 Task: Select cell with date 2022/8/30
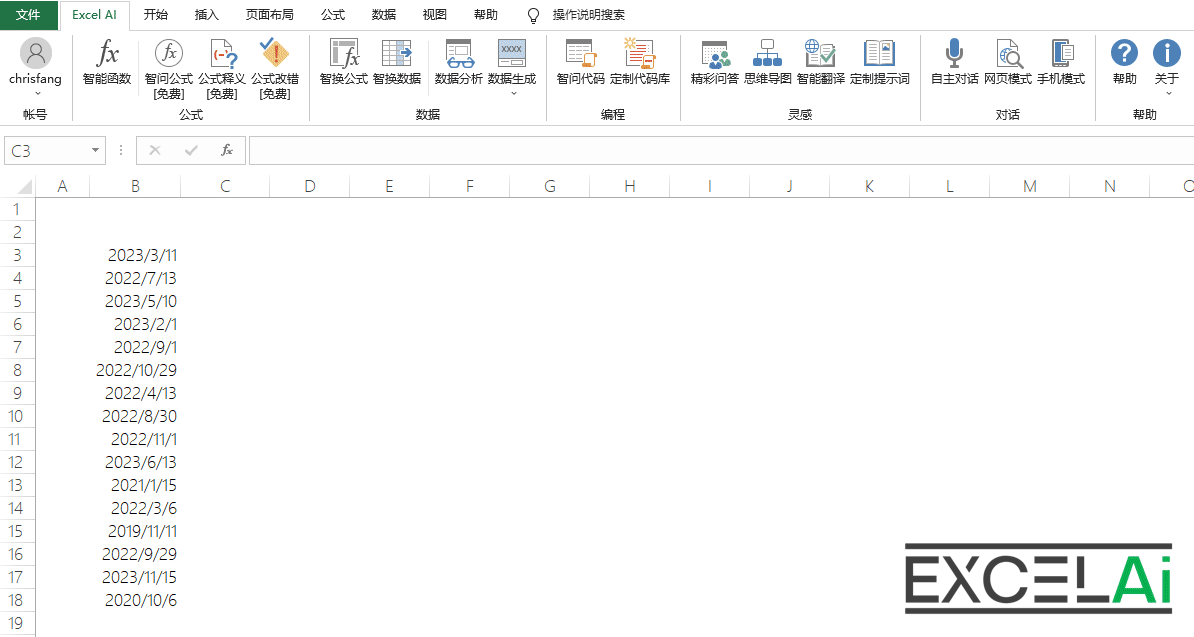coord(135,416)
